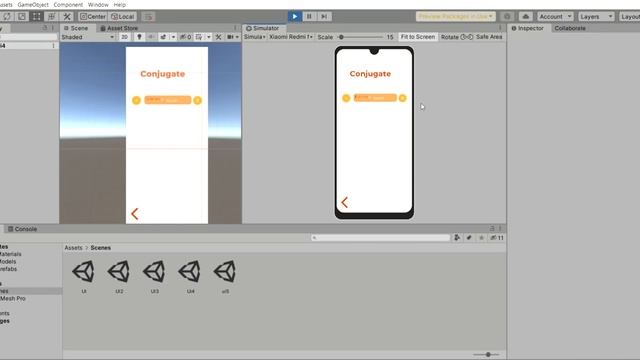Image resolution: width=640 pixels, height=360 pixels.
Task: Click the Fit to Screen button
Action: pos(418,37)
